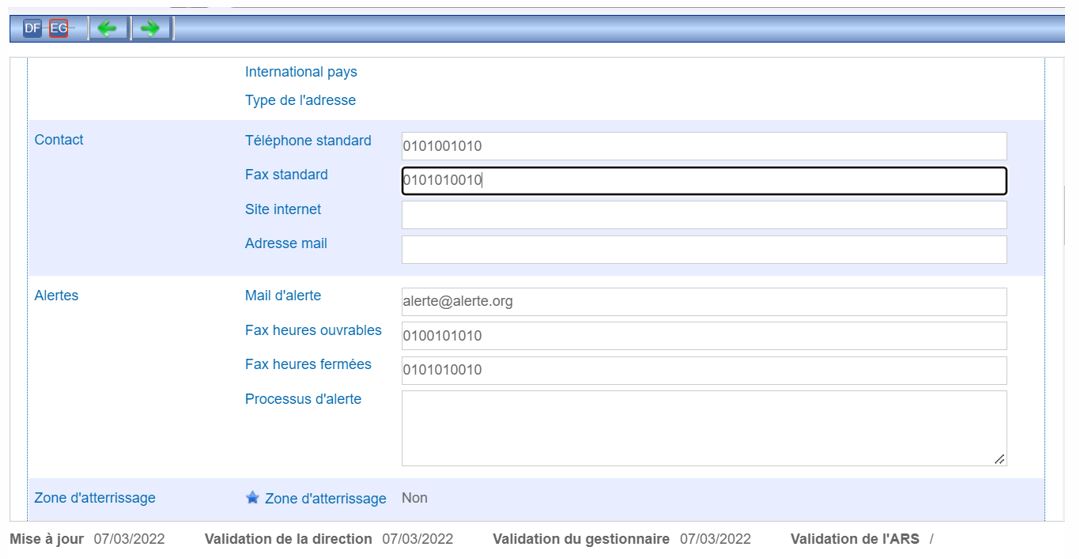Viewport: 1079px width, 559px height.
Task: Go forward with the green right arrow
Action: coord(150,29)
